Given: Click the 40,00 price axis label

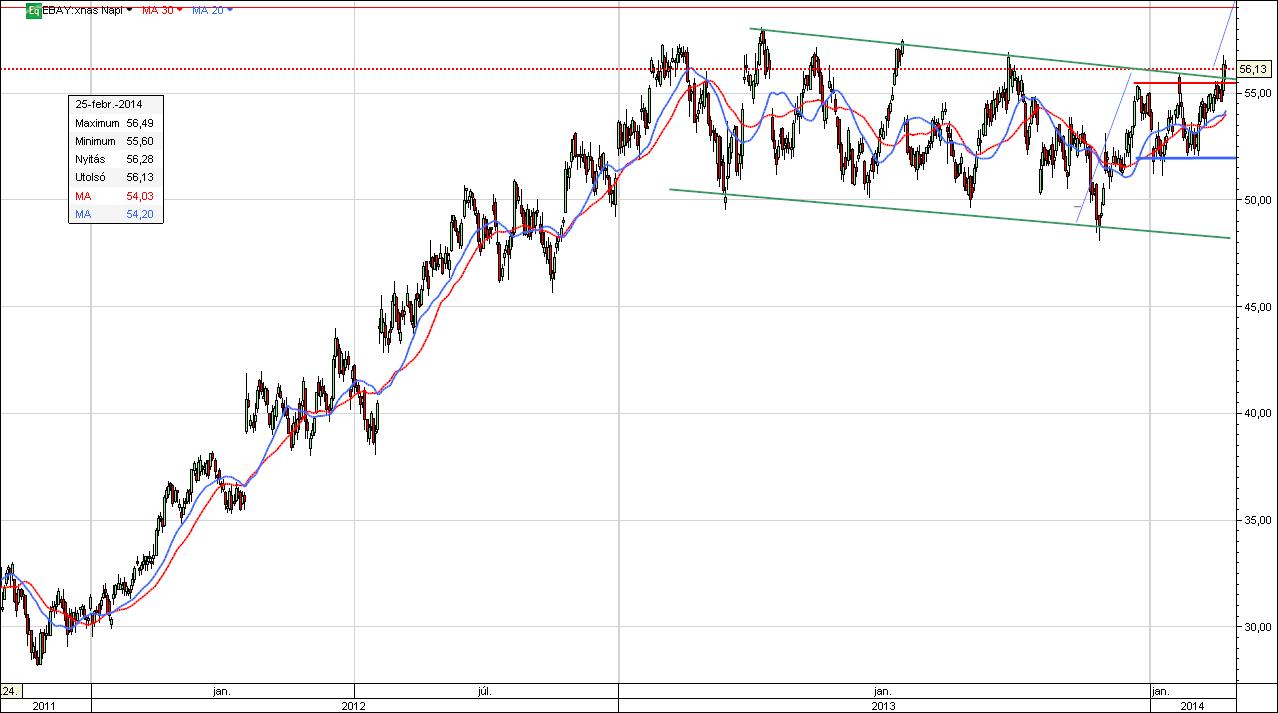Looking at the screenshot, I should (x=1257, y=413).
